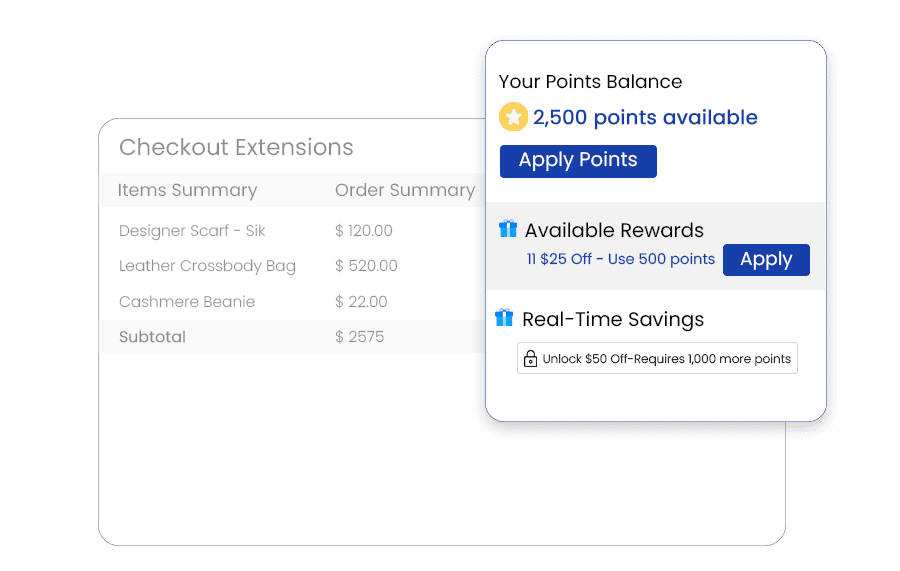The width and height of the screenshot is (900, 571).
Task: Click the gift icon beside Real-Time Savings
Action: click(x=505, y=319)
